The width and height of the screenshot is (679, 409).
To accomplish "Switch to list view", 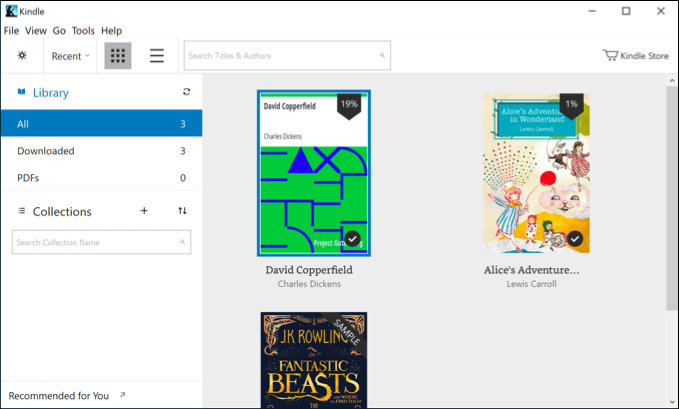I will point(157,56).
